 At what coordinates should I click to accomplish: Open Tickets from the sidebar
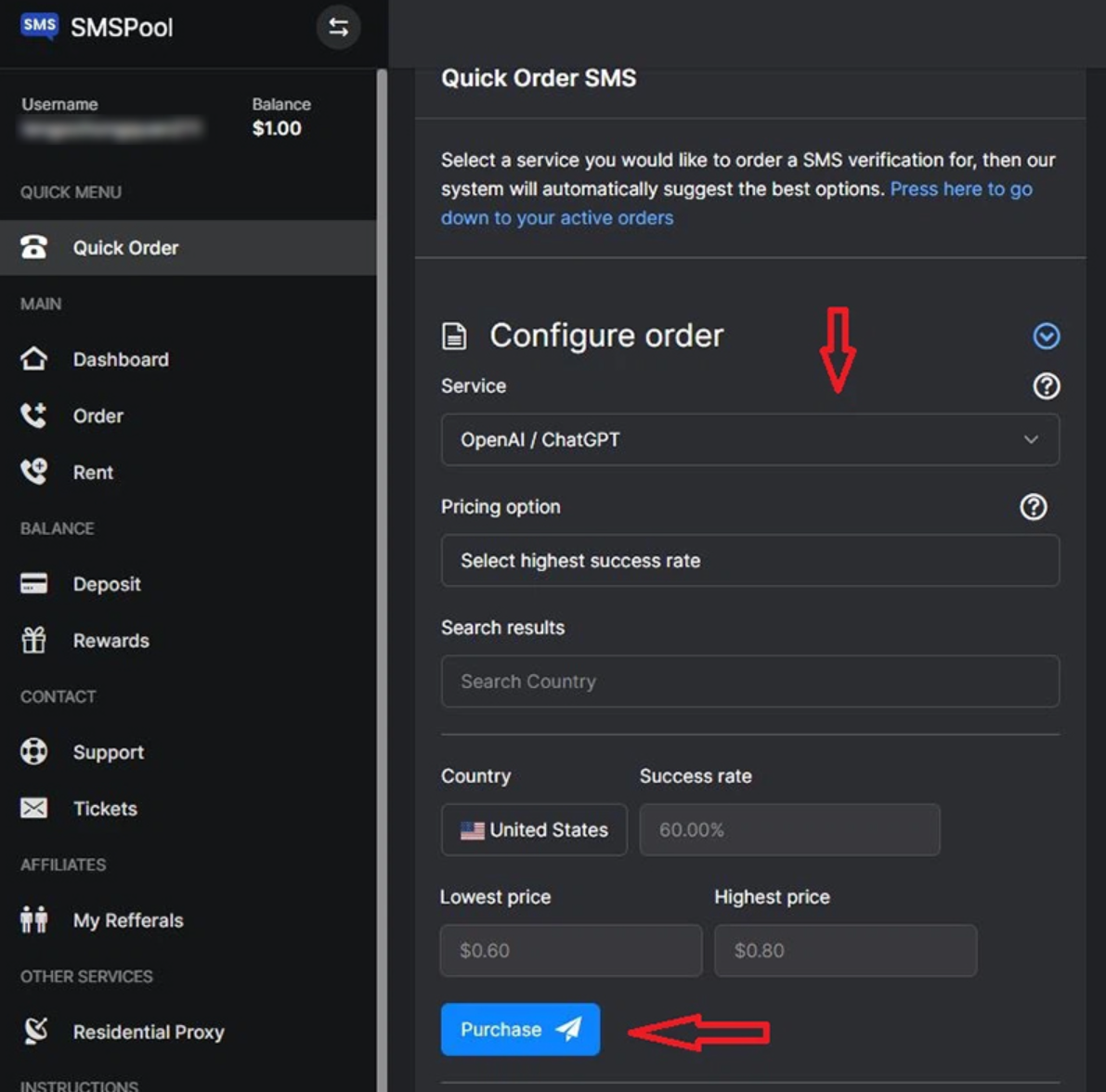[105, 809]
